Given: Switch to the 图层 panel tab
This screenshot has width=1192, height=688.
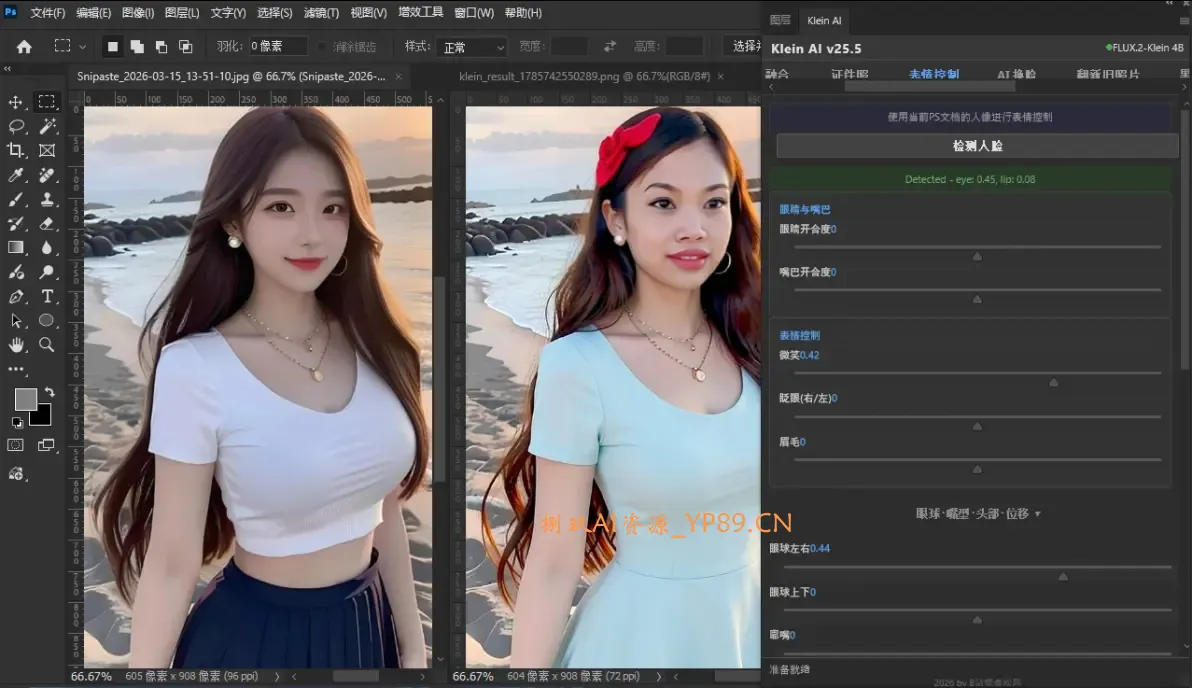Looking at the screenshot, I should 780,21.
